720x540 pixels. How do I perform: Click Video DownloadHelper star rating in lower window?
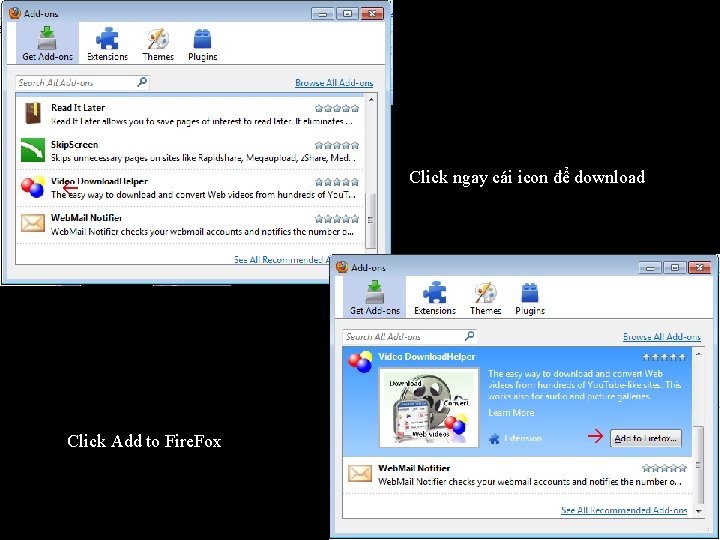coord(664,357)
